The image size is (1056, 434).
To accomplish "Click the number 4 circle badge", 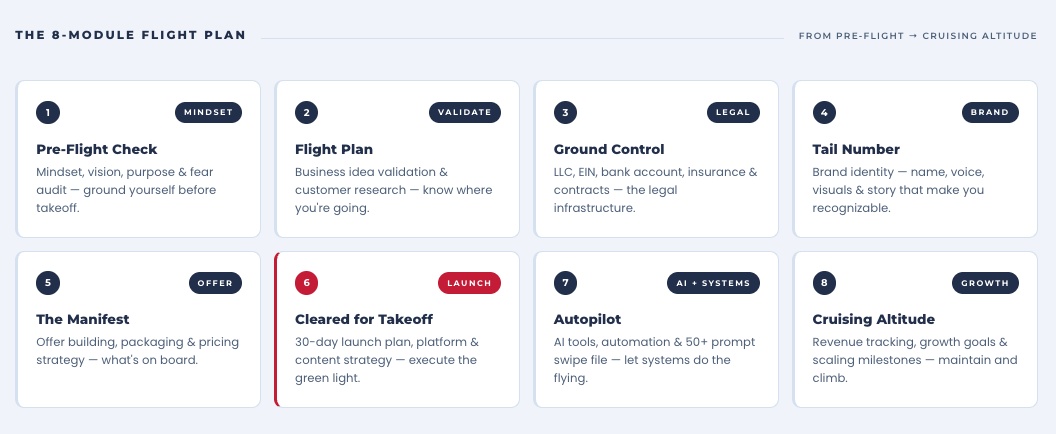I will coord(824,113).
